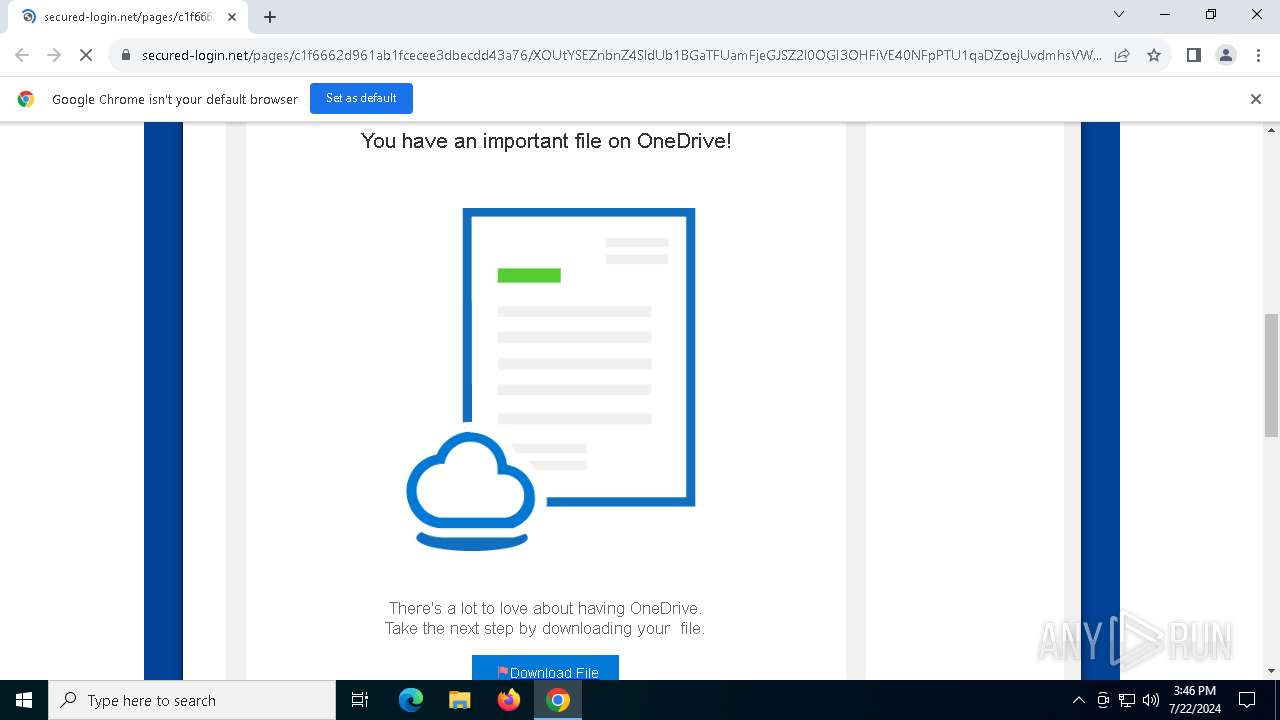
Task: Open the Windows Start menu
Action: click(24, 700)
